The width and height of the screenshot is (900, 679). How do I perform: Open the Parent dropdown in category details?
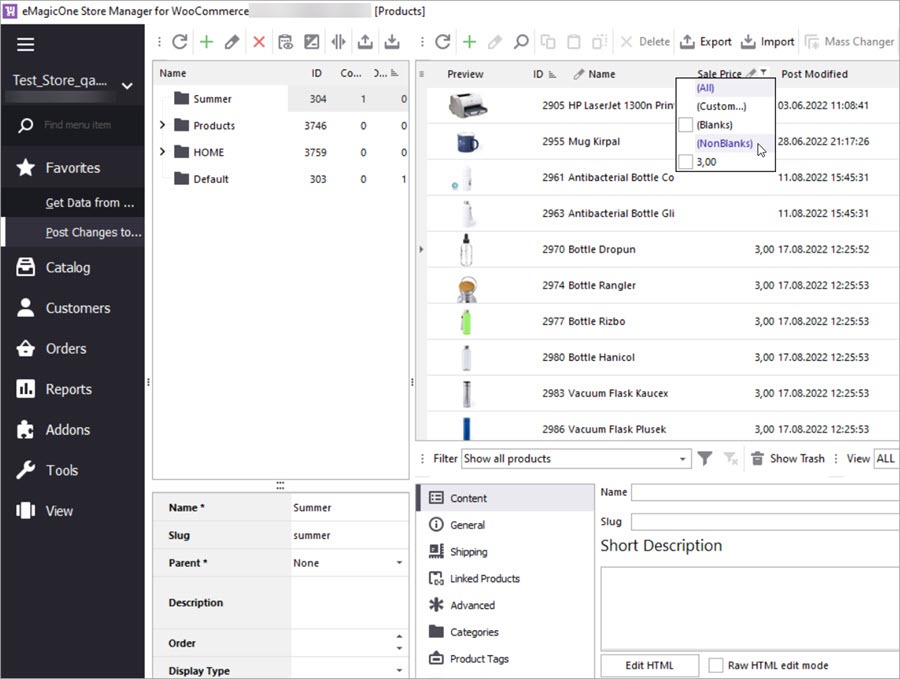399,563
